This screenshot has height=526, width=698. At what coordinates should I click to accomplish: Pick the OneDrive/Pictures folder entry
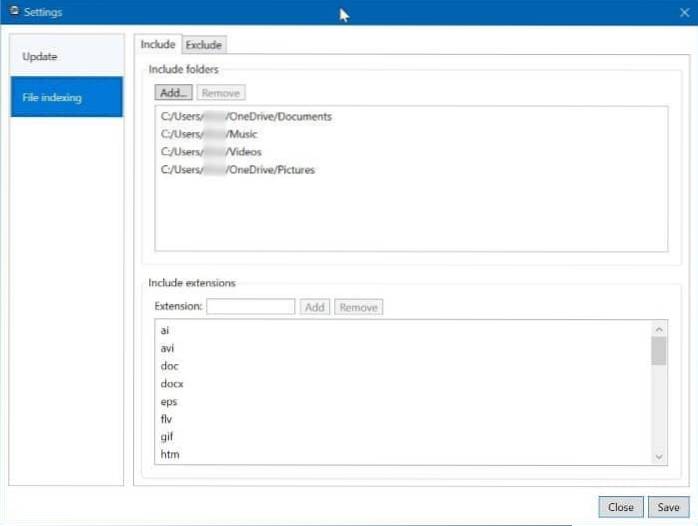(237, 170)
